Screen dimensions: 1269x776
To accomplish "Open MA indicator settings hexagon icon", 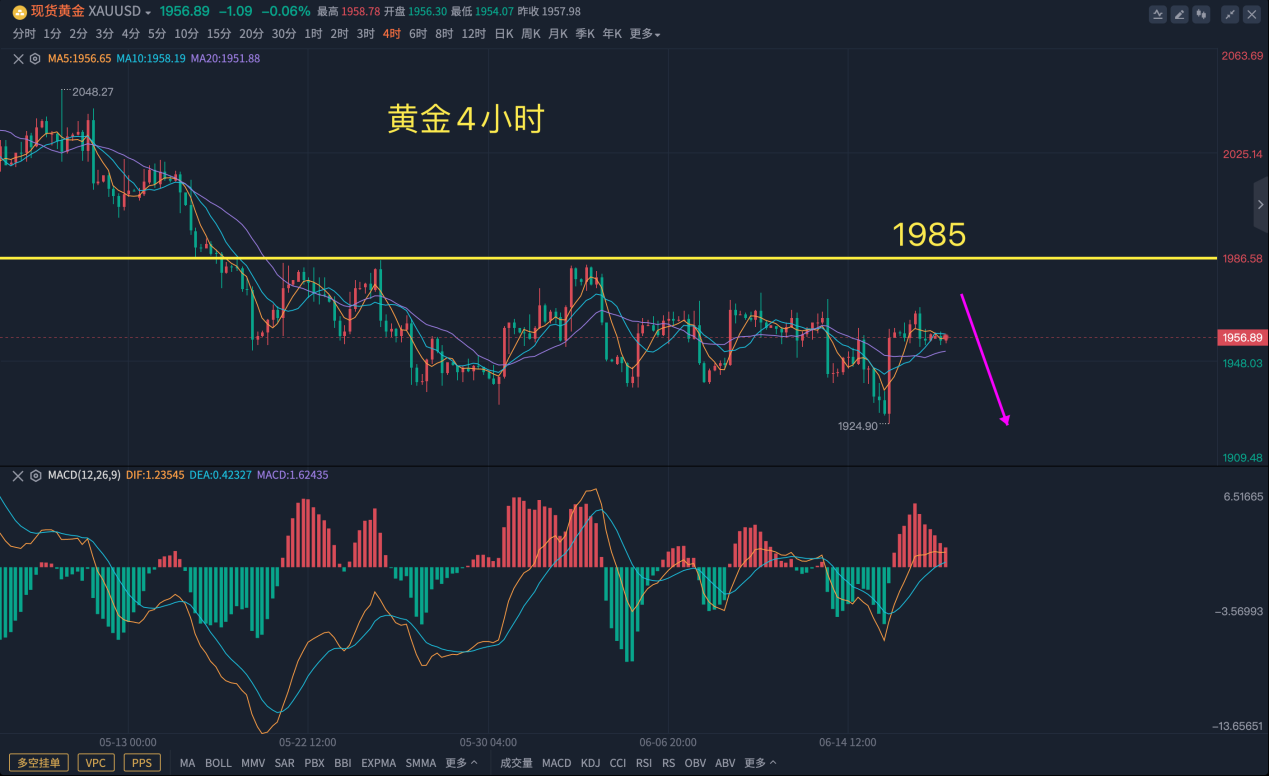I will 35,59.
